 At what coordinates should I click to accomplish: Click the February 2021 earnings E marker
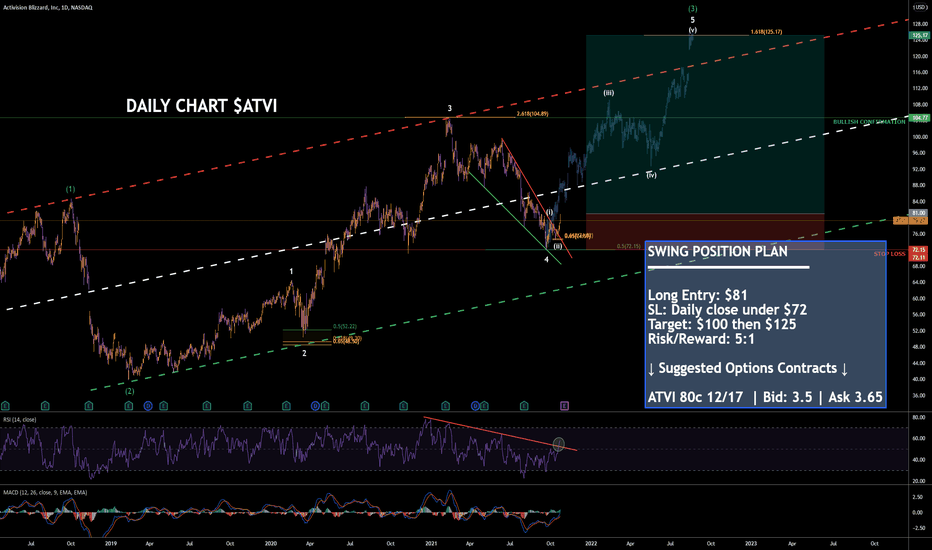(x=445, y=406)
